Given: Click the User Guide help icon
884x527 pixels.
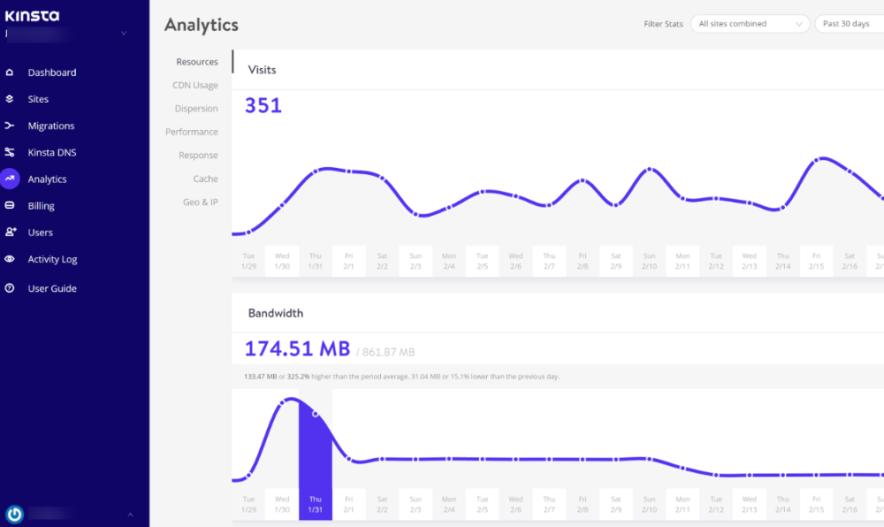Looking at the screenshot, I should click(x=10, y=288).
